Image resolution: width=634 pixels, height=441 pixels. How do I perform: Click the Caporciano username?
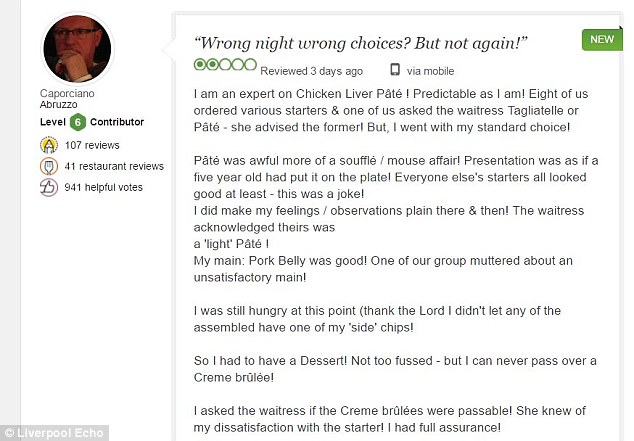pos(67,93)
